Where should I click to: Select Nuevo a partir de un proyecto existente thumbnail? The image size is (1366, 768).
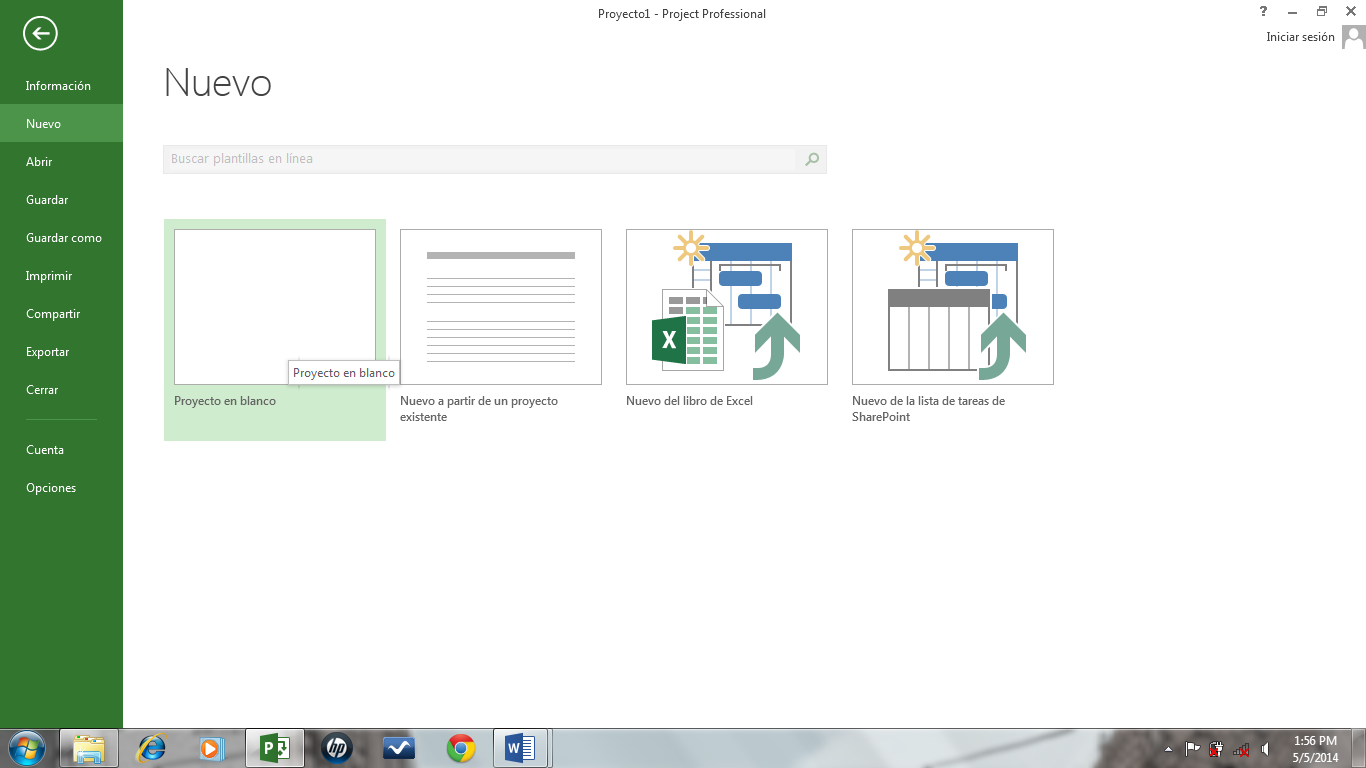[x=501, y=307]
